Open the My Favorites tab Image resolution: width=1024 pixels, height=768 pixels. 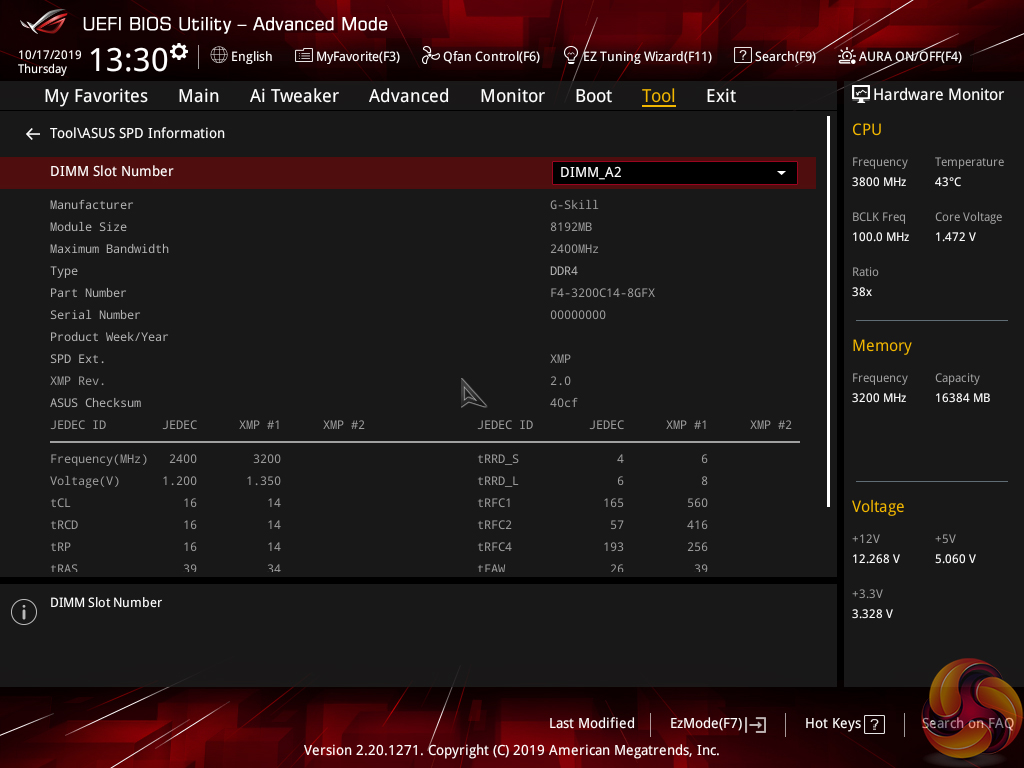click(96, 96)
